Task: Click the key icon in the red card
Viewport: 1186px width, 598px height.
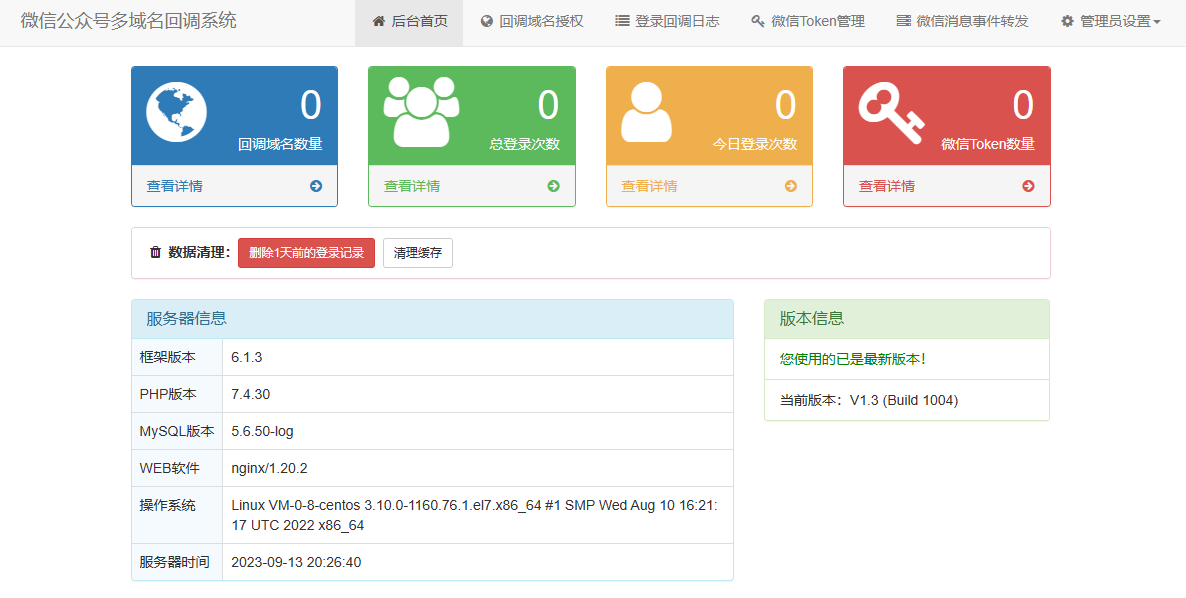Action: [x=890, y=113]
